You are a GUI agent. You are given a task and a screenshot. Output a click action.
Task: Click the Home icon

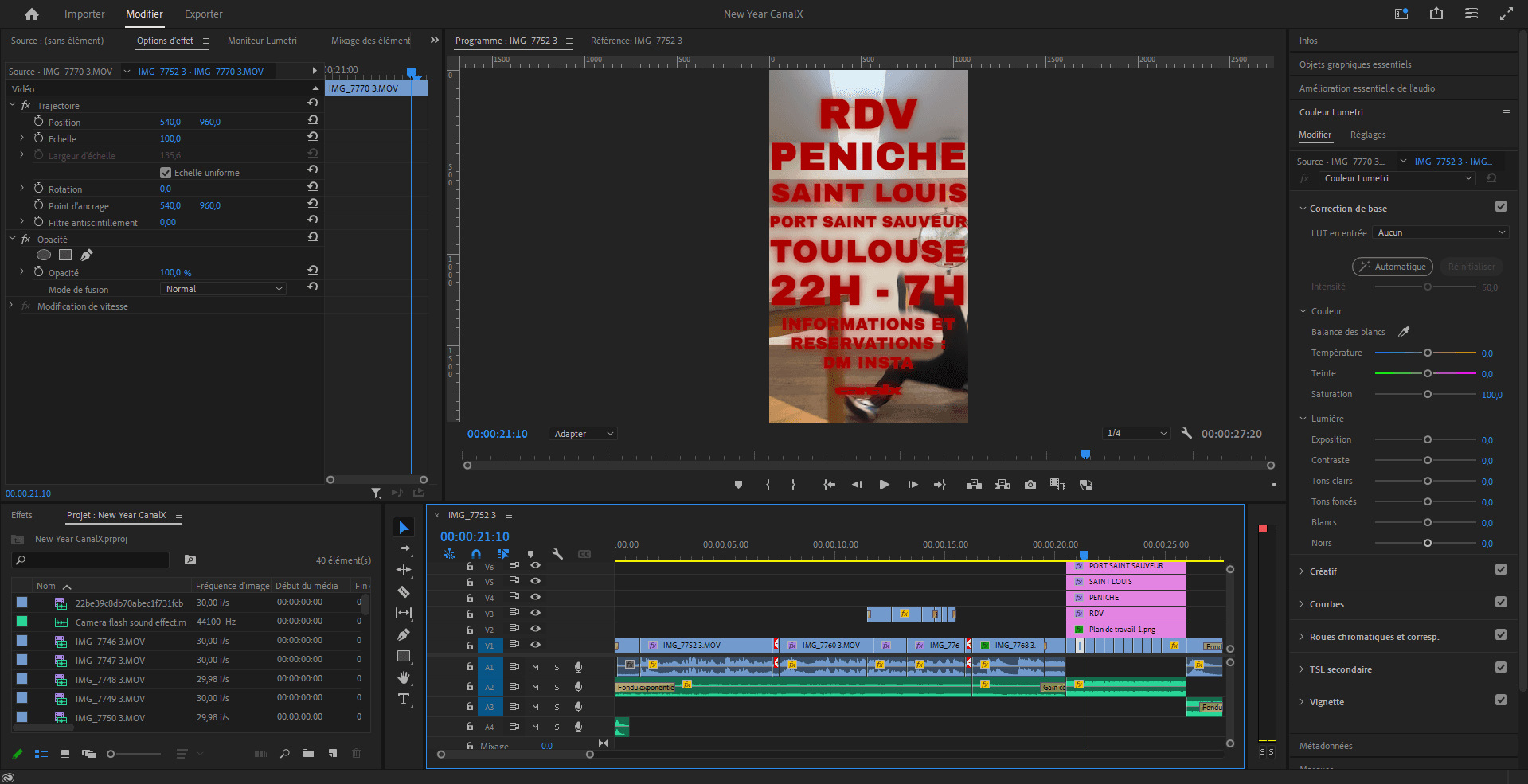pyautogui.click(x=32, y=14)
